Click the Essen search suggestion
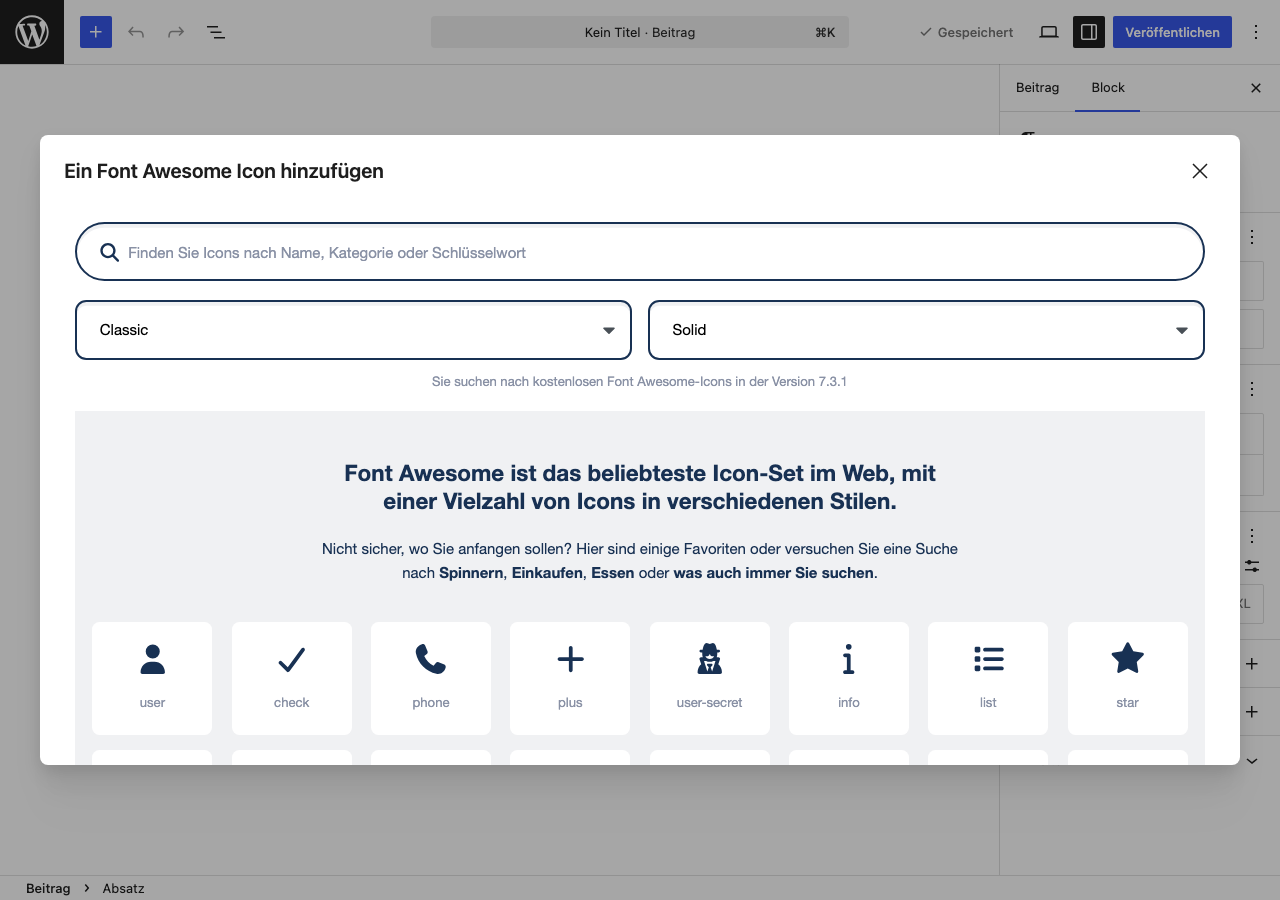This screenshot has height=900, width=1280. (x=612, y=573)
